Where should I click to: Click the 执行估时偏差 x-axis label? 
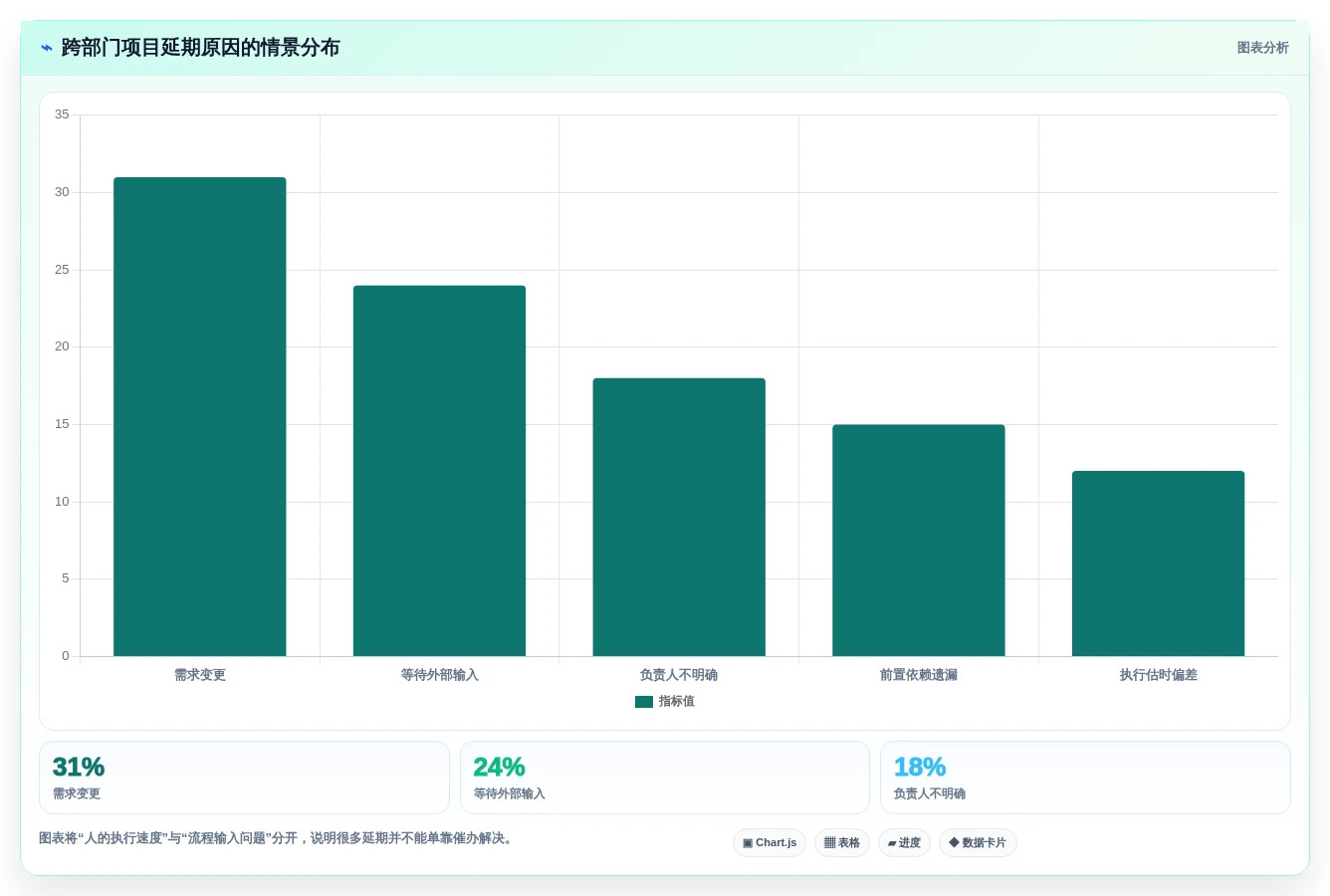tap(1158, 675)
